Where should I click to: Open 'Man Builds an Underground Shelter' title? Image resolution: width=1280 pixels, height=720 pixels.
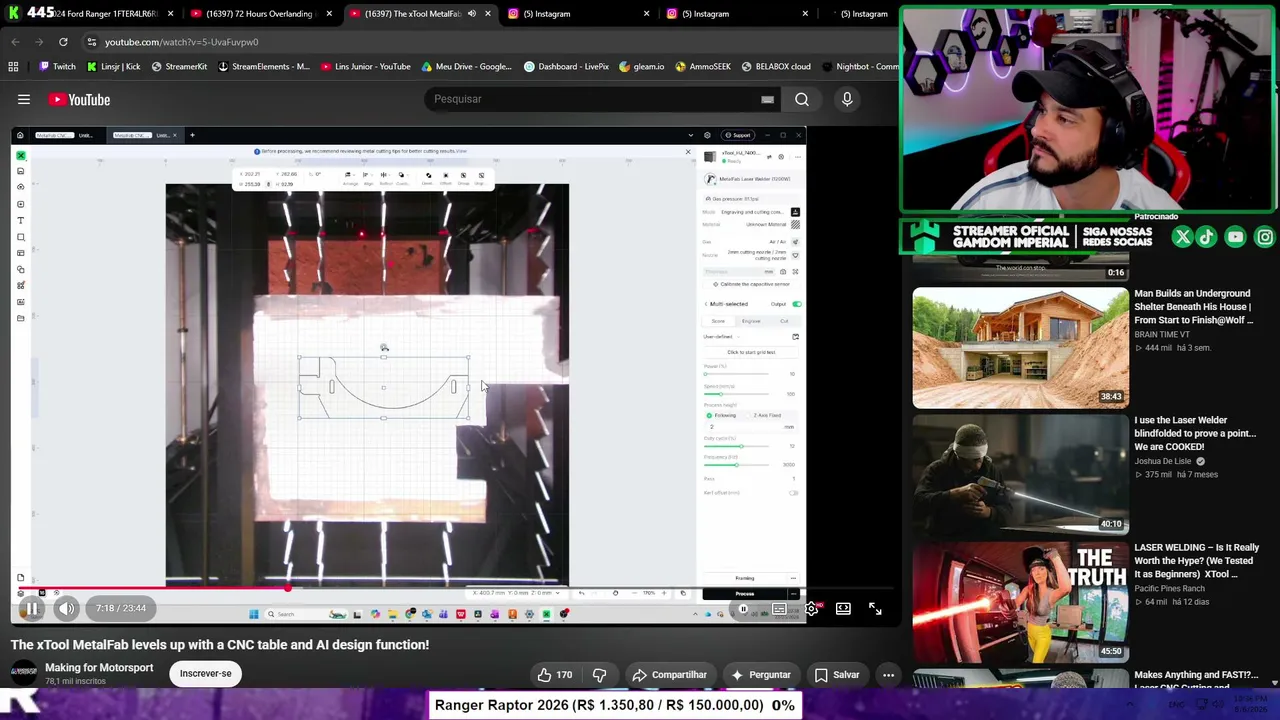pyautogui.click(x=1194, y=307)
